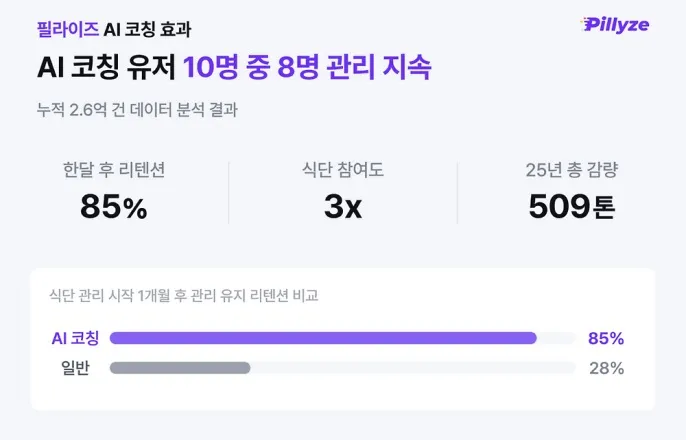
Task: Click the 일반 bar label
Action: [x=75, y=368]
